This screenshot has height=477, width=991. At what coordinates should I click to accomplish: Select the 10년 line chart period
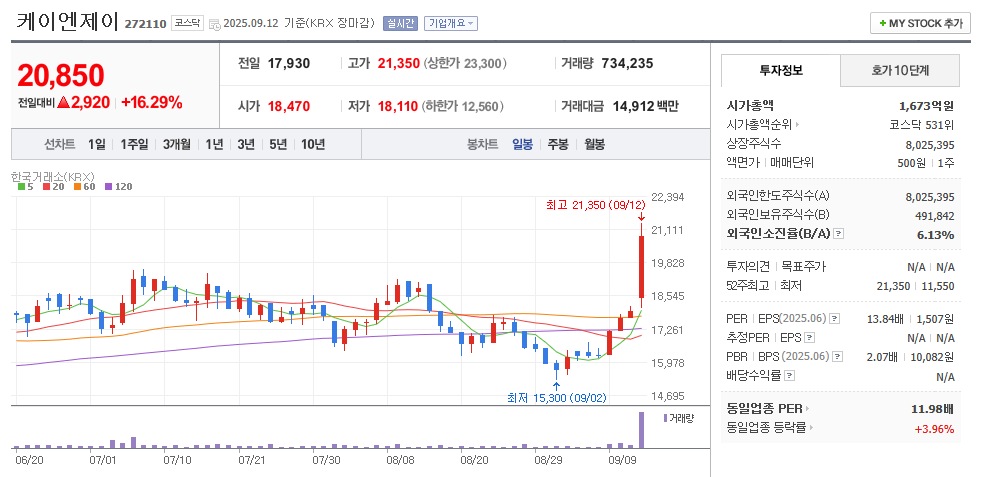point(313,145)
